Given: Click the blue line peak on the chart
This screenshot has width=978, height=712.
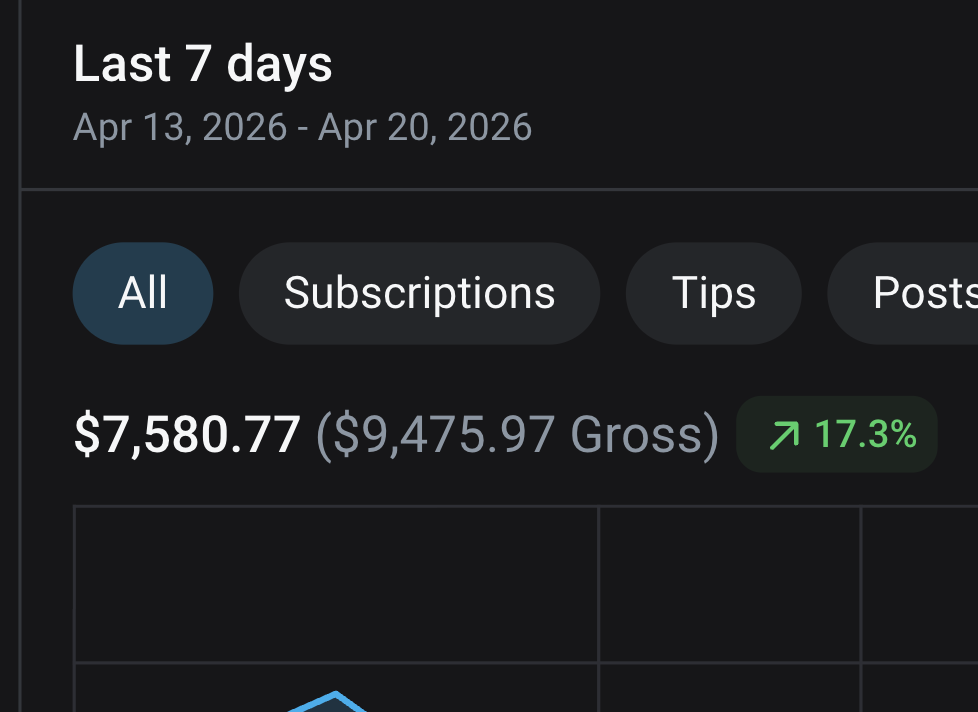Looking at the screenshot, I should [336, 694].
